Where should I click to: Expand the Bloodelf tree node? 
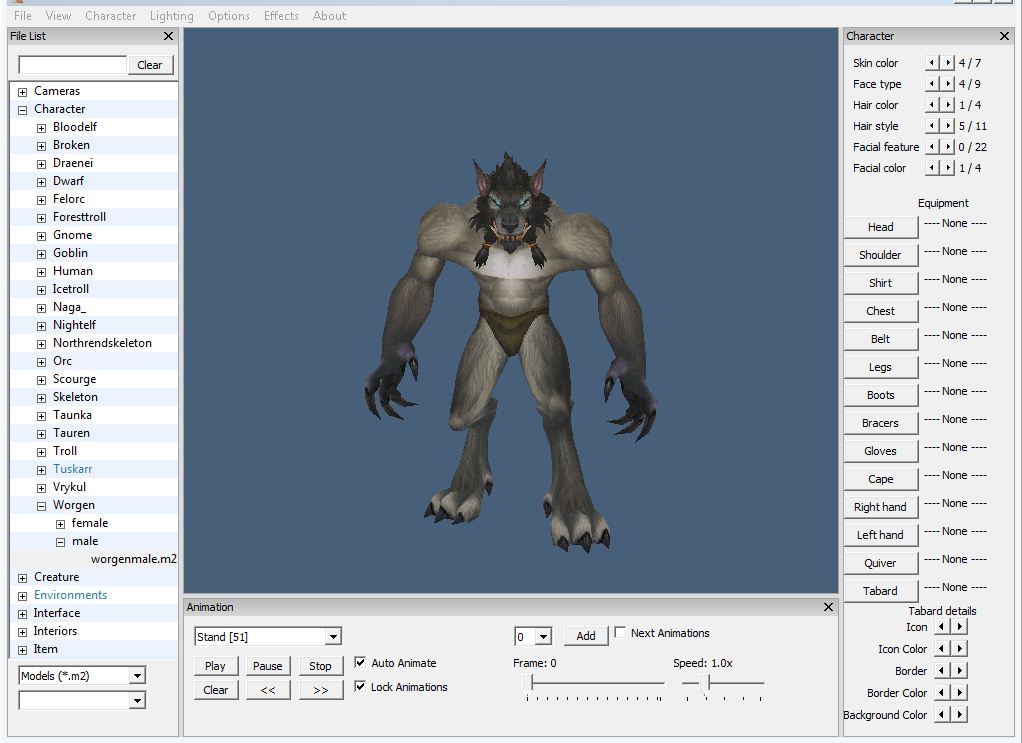click(x=42, y=128)
